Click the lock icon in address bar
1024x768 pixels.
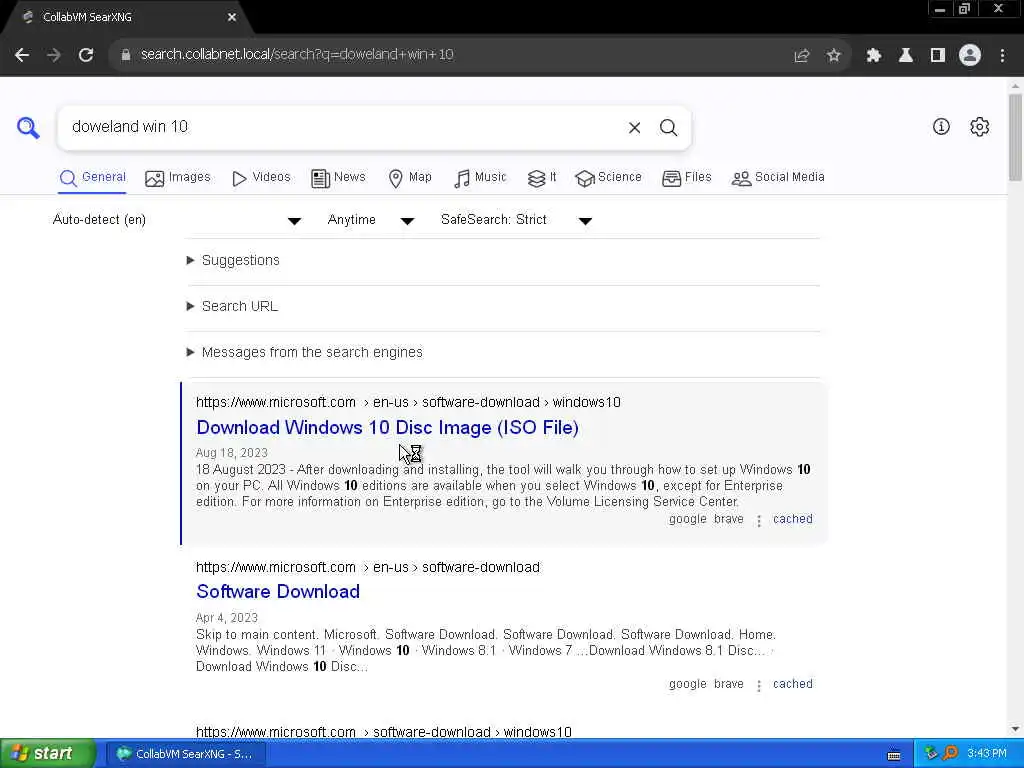pos(126,55)
